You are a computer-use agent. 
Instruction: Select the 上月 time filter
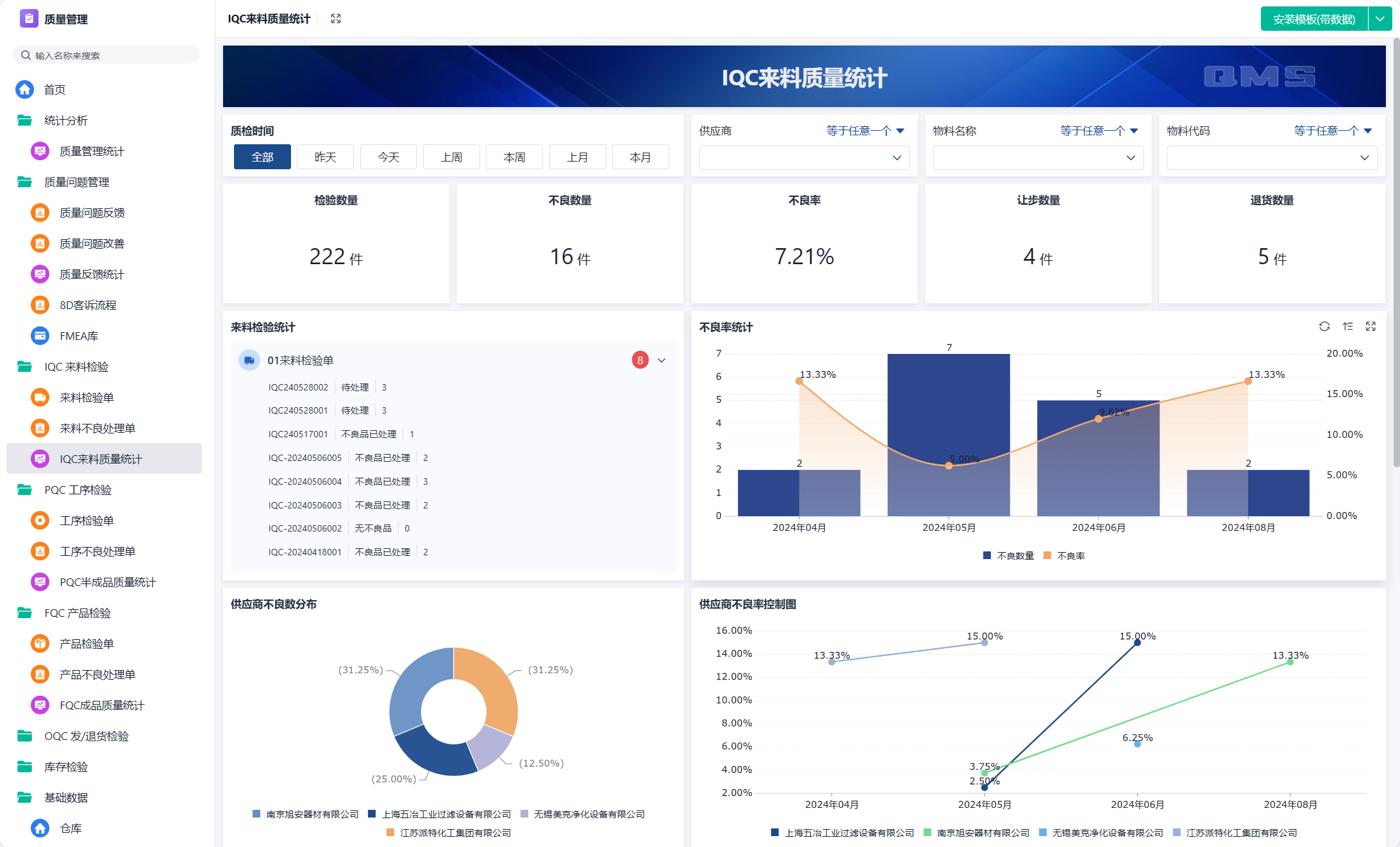click(x=578, y=157)
